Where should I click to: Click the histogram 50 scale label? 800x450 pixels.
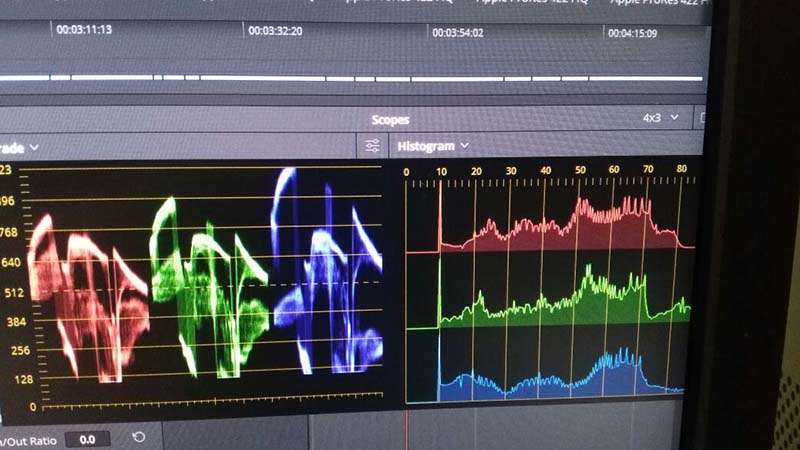[x=580, y=170]
